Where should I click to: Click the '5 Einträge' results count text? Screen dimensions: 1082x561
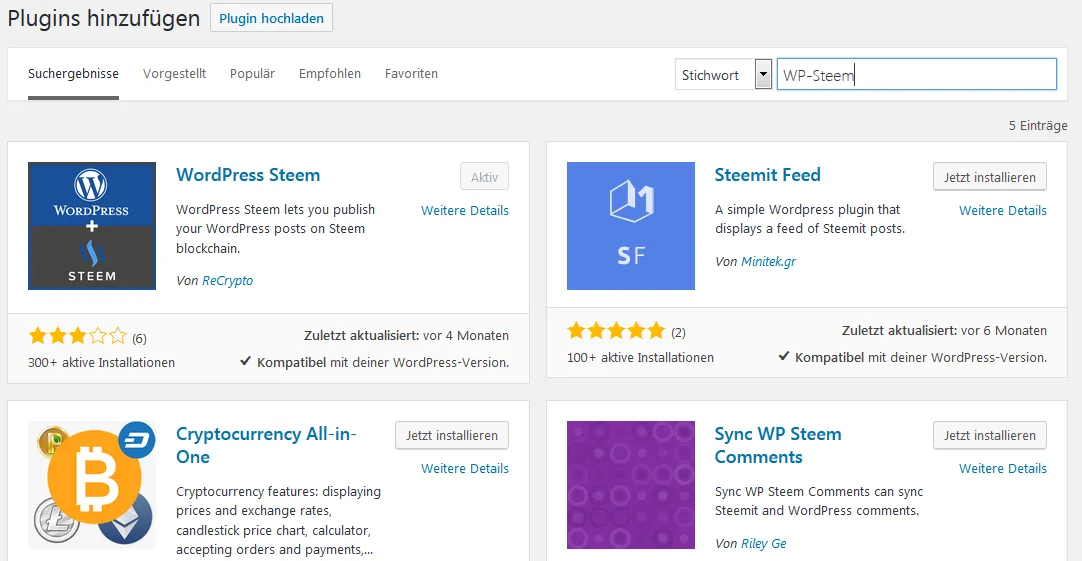coord(1038,126)
